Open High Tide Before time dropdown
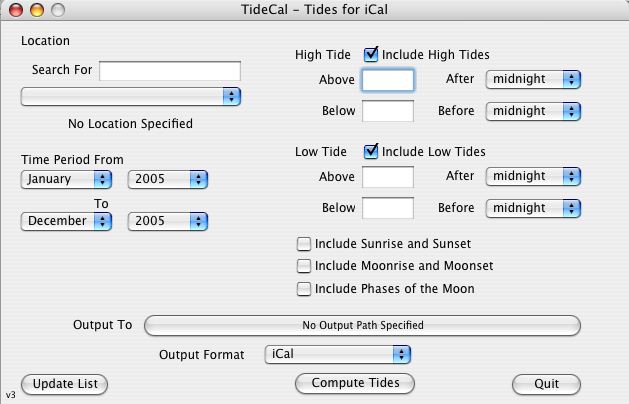 coord(533,111)
